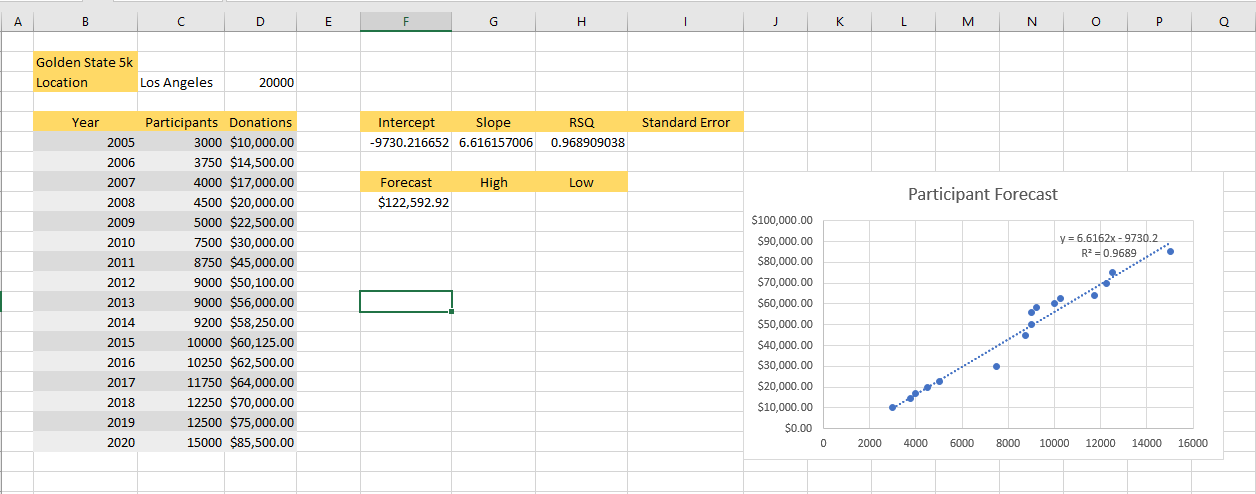Screen dimensions: 1256x494
Task: Select column P header
Action: [1159, 21]
